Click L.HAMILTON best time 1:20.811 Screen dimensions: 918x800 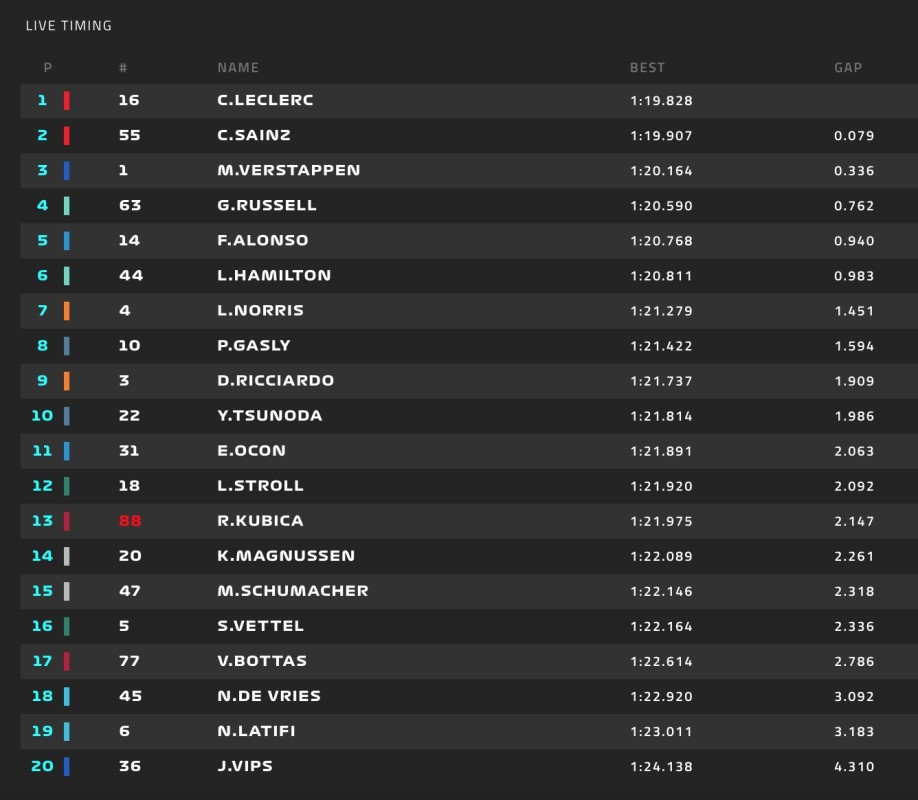click(661, 276)
